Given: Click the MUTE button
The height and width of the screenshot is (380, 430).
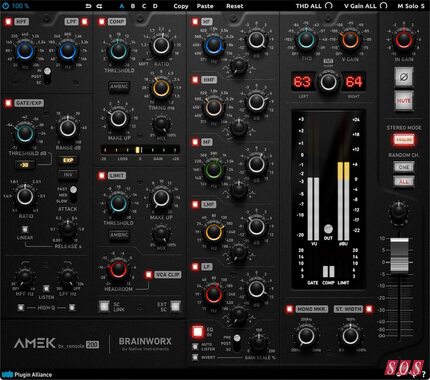Looking at the screenshot, I should [x=404, y=100].
